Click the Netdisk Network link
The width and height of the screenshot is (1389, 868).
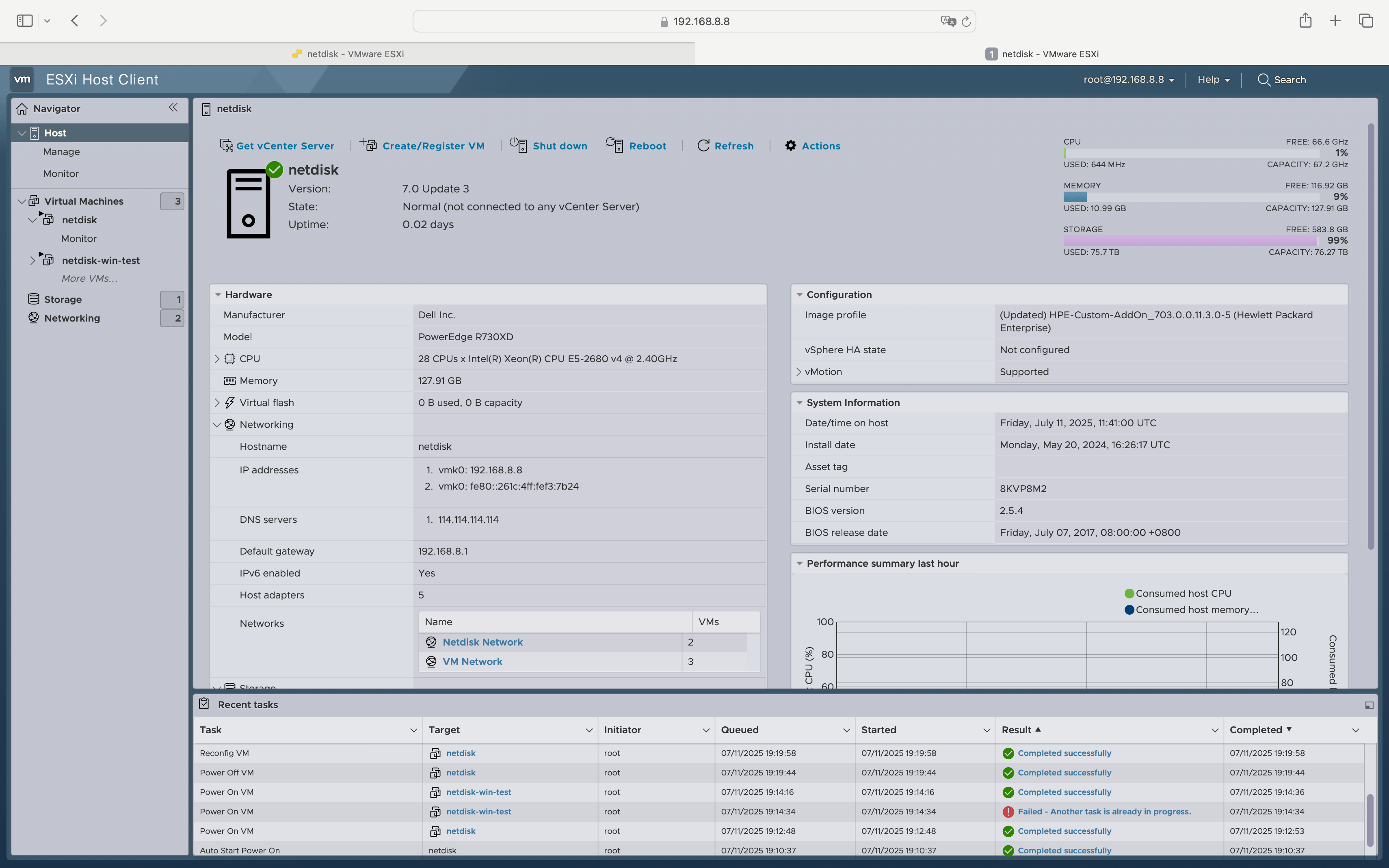pos(482,642)
